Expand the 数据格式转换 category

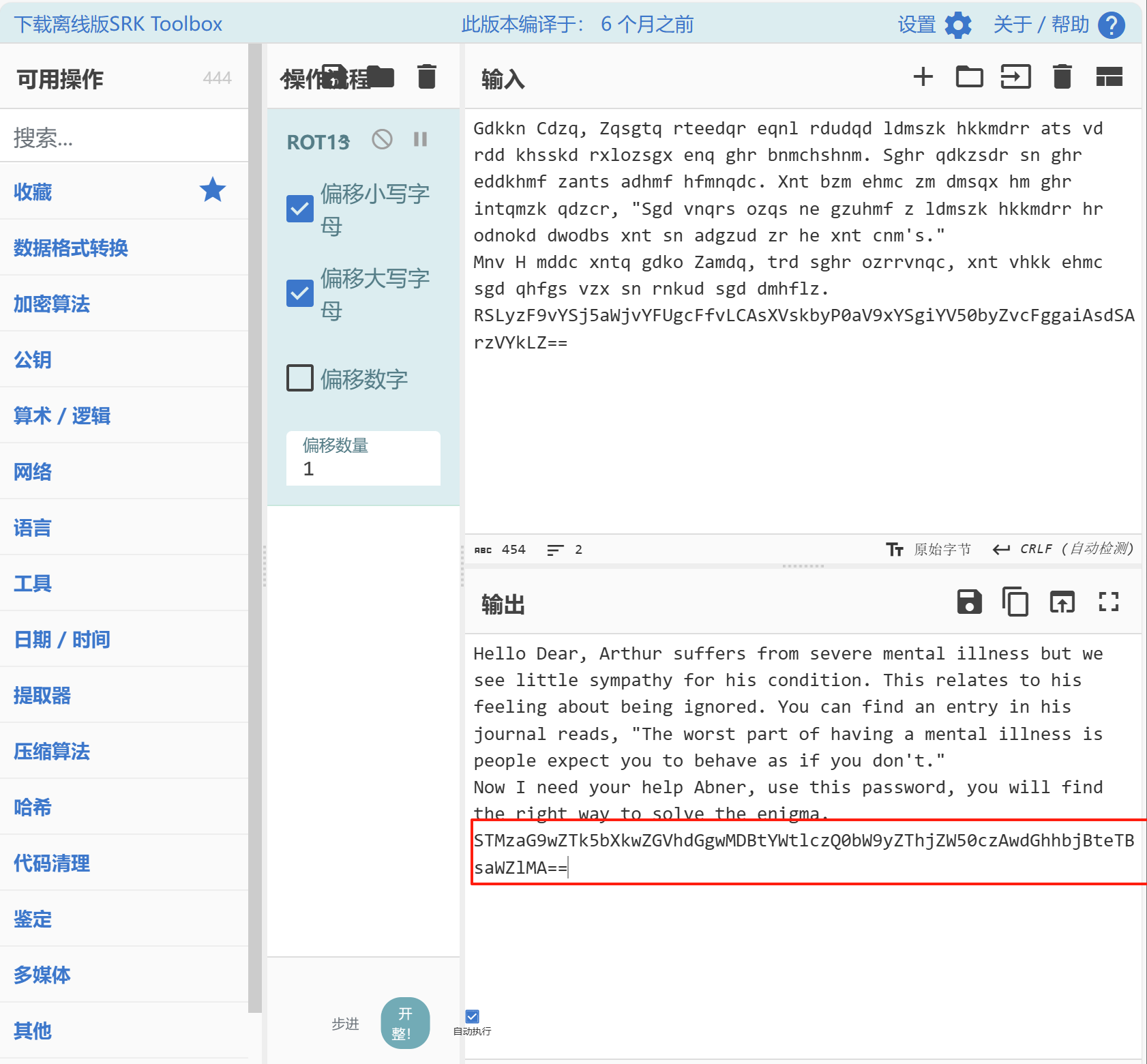click(71, 248)
